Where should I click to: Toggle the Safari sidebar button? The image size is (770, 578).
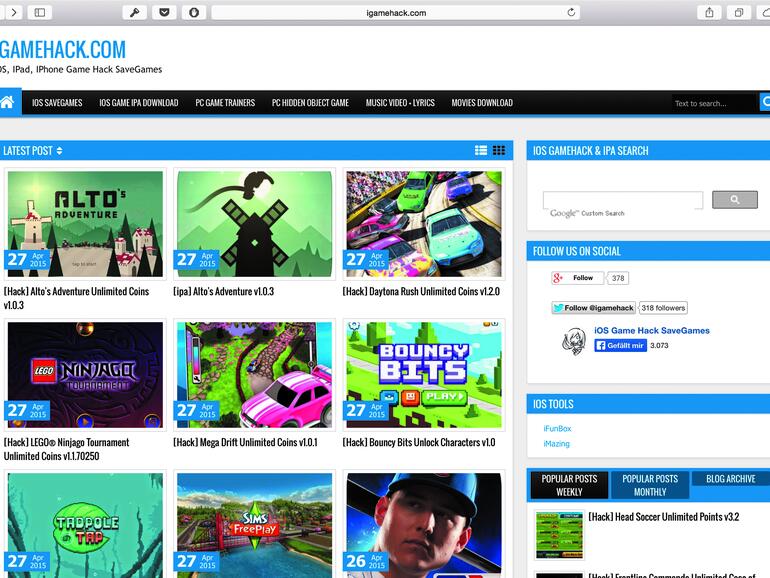[x=40, y=12]
